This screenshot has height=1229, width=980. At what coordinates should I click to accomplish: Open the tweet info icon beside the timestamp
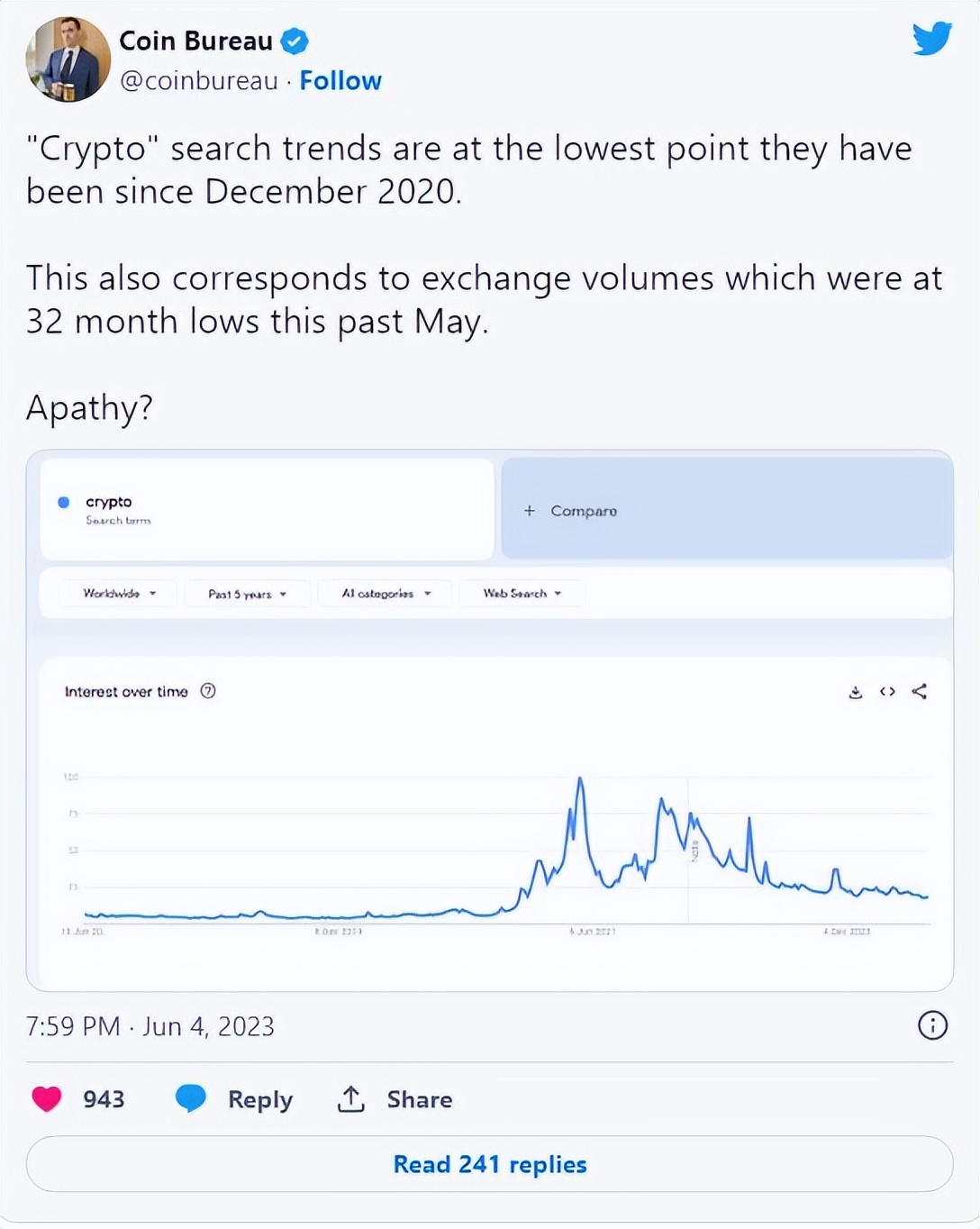pos(933,1026)
